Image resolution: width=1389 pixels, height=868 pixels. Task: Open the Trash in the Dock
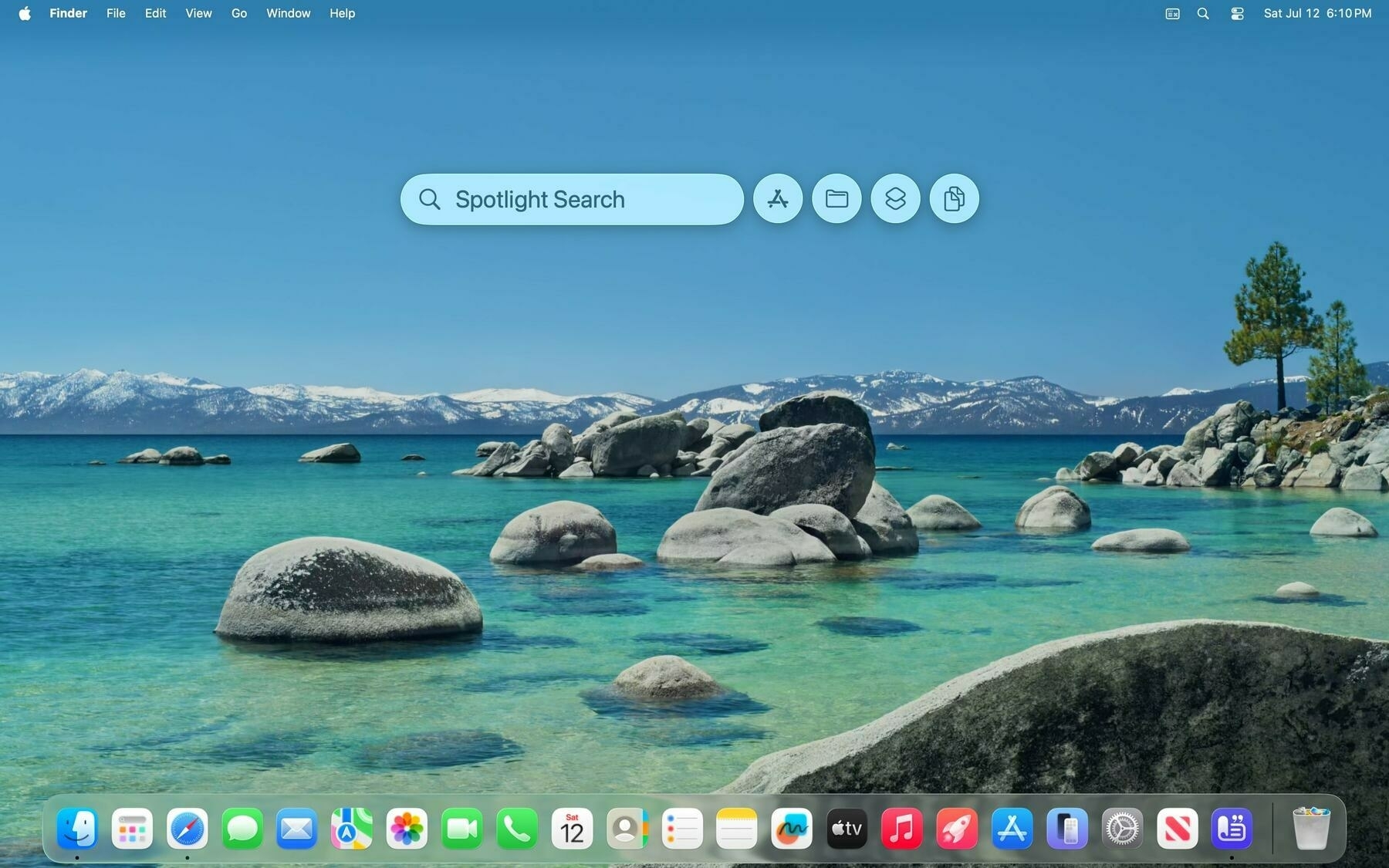[1311, 829]
